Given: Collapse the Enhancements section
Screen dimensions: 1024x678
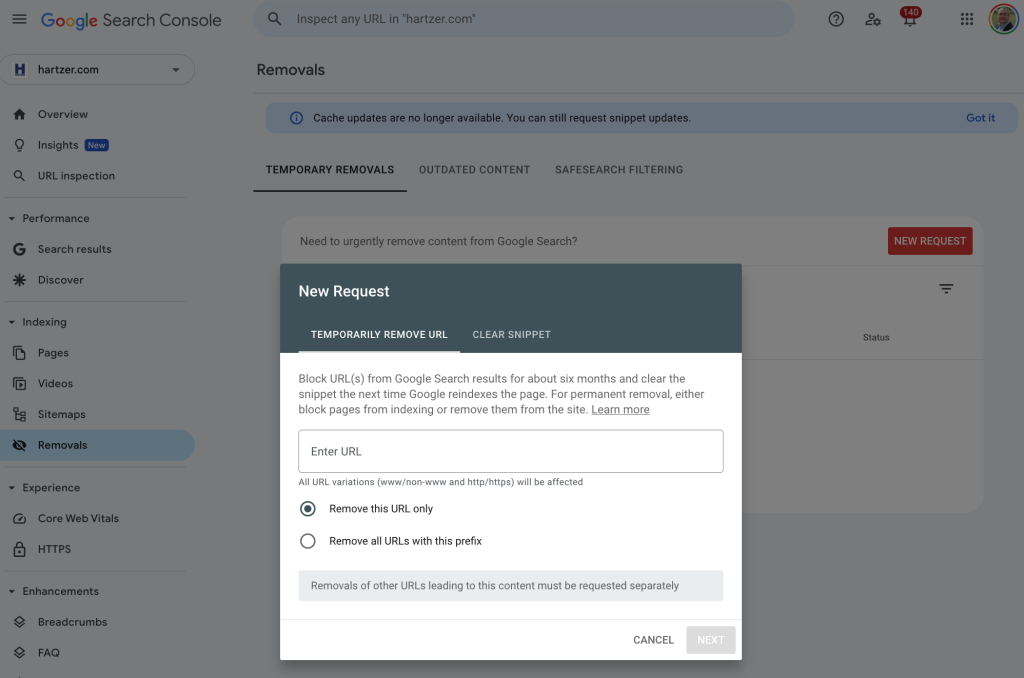Looking at the screenshot, I should click(x=12, y=591).
